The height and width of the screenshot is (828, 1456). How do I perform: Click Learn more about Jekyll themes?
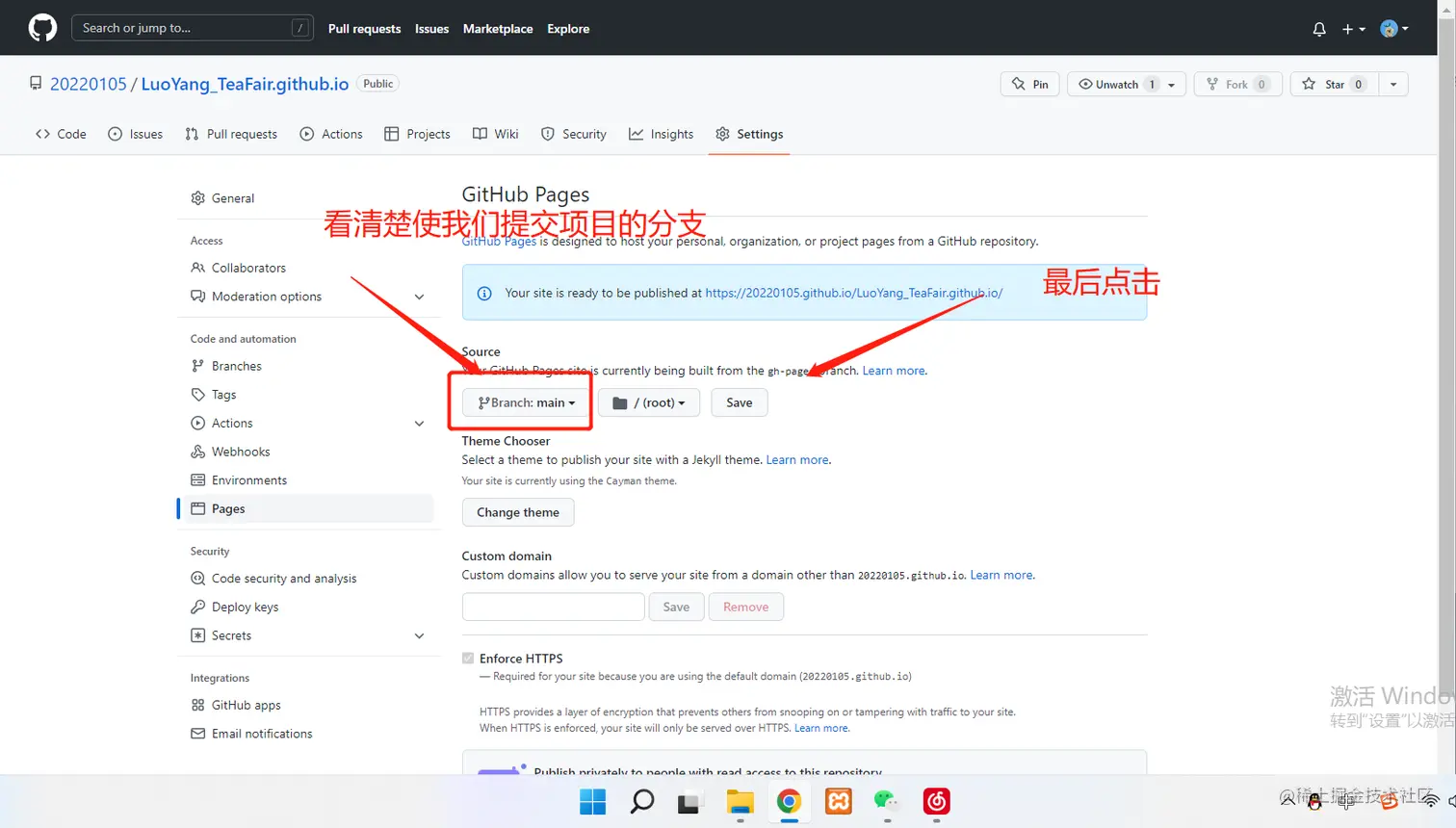click(797, 460)
